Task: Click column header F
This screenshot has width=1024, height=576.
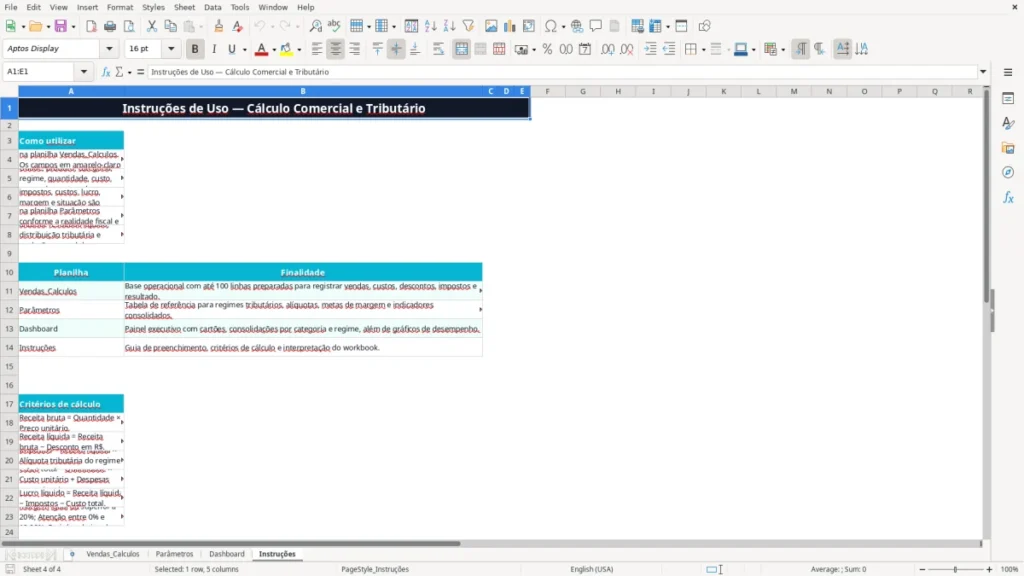Action: [547, 91]
